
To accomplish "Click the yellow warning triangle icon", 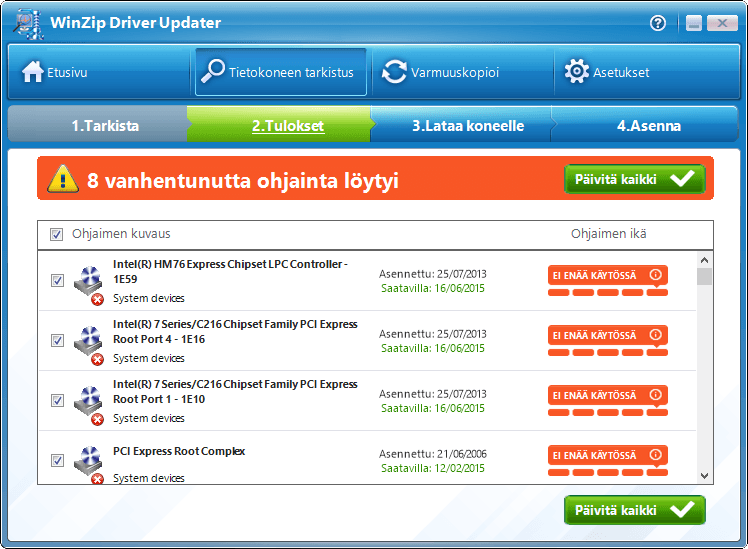I will 63,180.
